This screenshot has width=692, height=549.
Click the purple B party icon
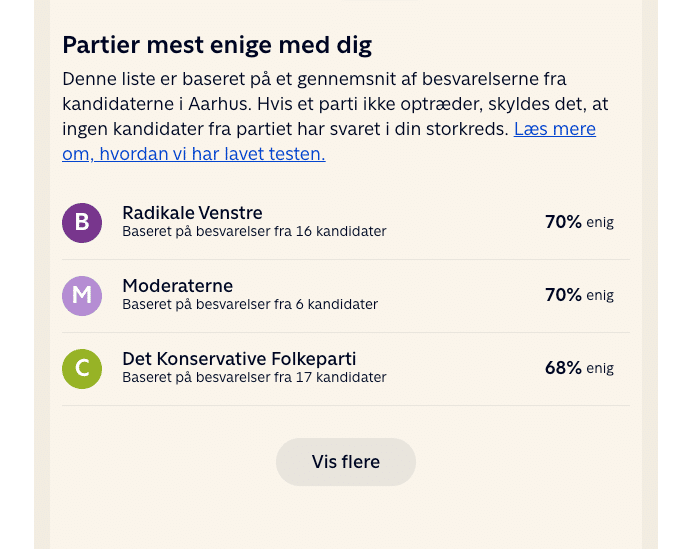[x=82, y=222]
